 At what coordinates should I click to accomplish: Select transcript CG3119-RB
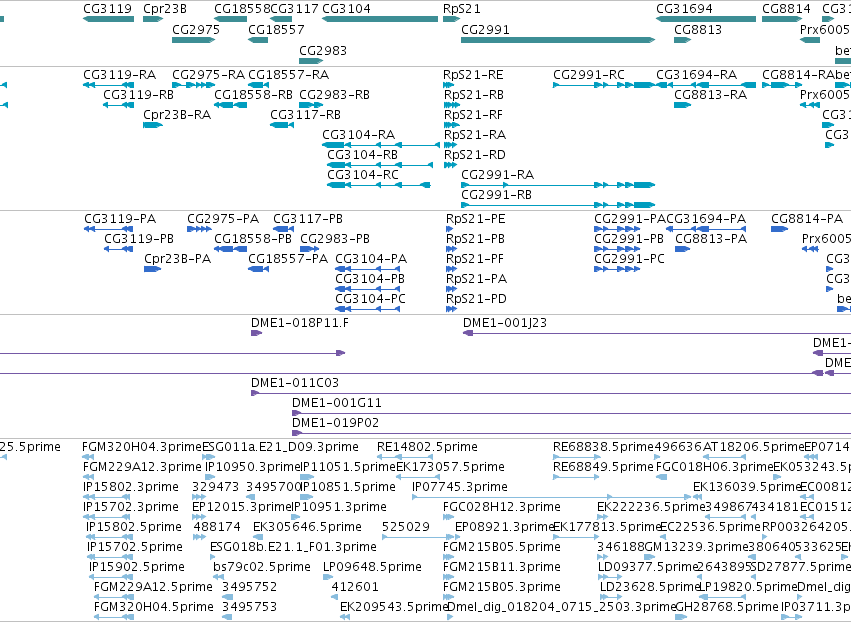coord(119,105)
